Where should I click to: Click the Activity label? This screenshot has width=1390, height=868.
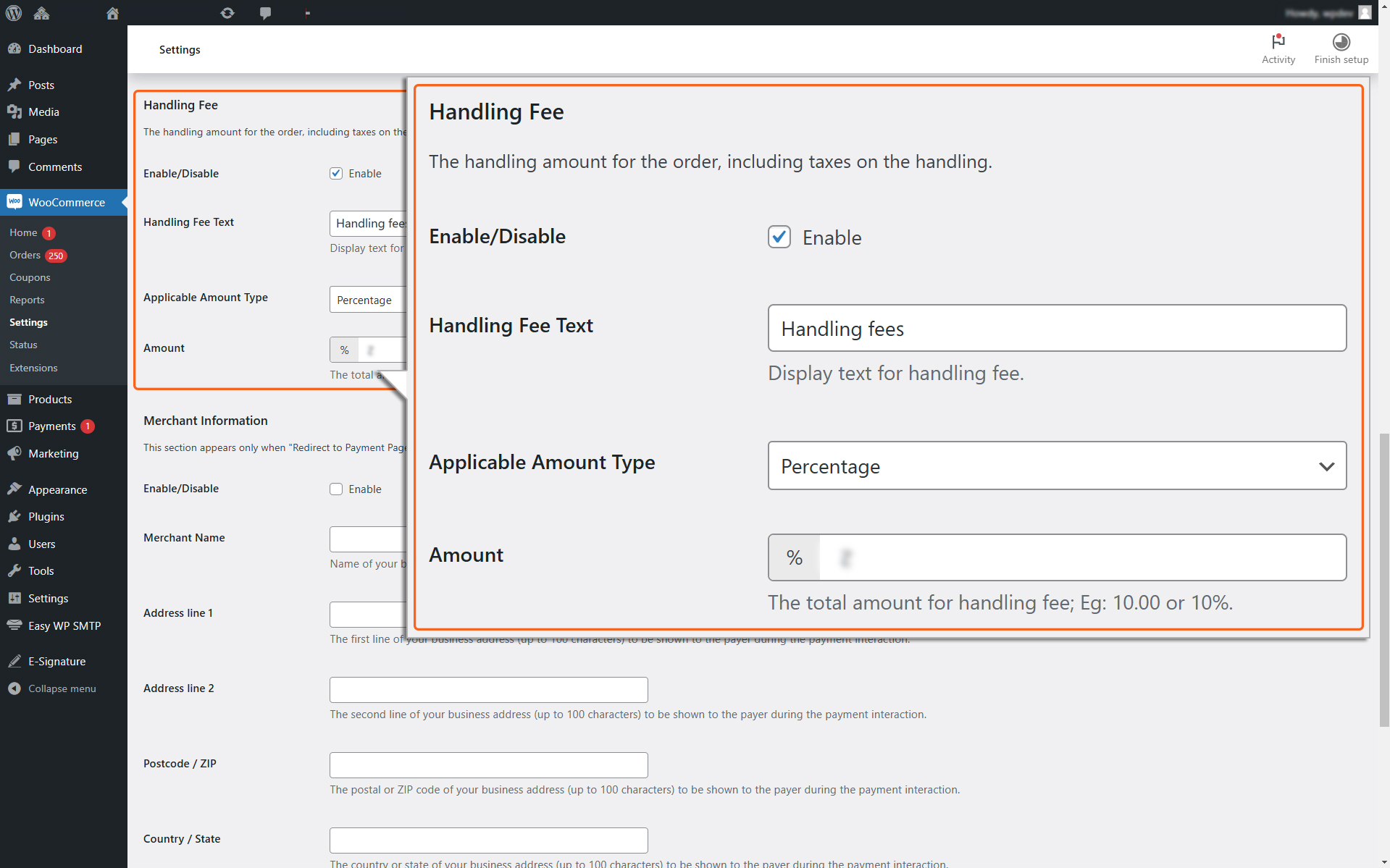1278,60
